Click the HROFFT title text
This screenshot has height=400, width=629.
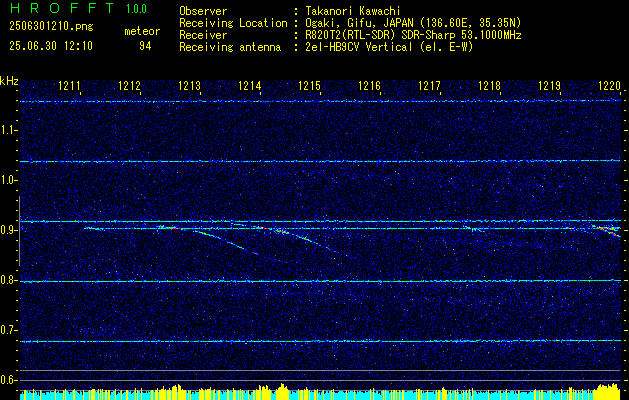click(62, 8)
